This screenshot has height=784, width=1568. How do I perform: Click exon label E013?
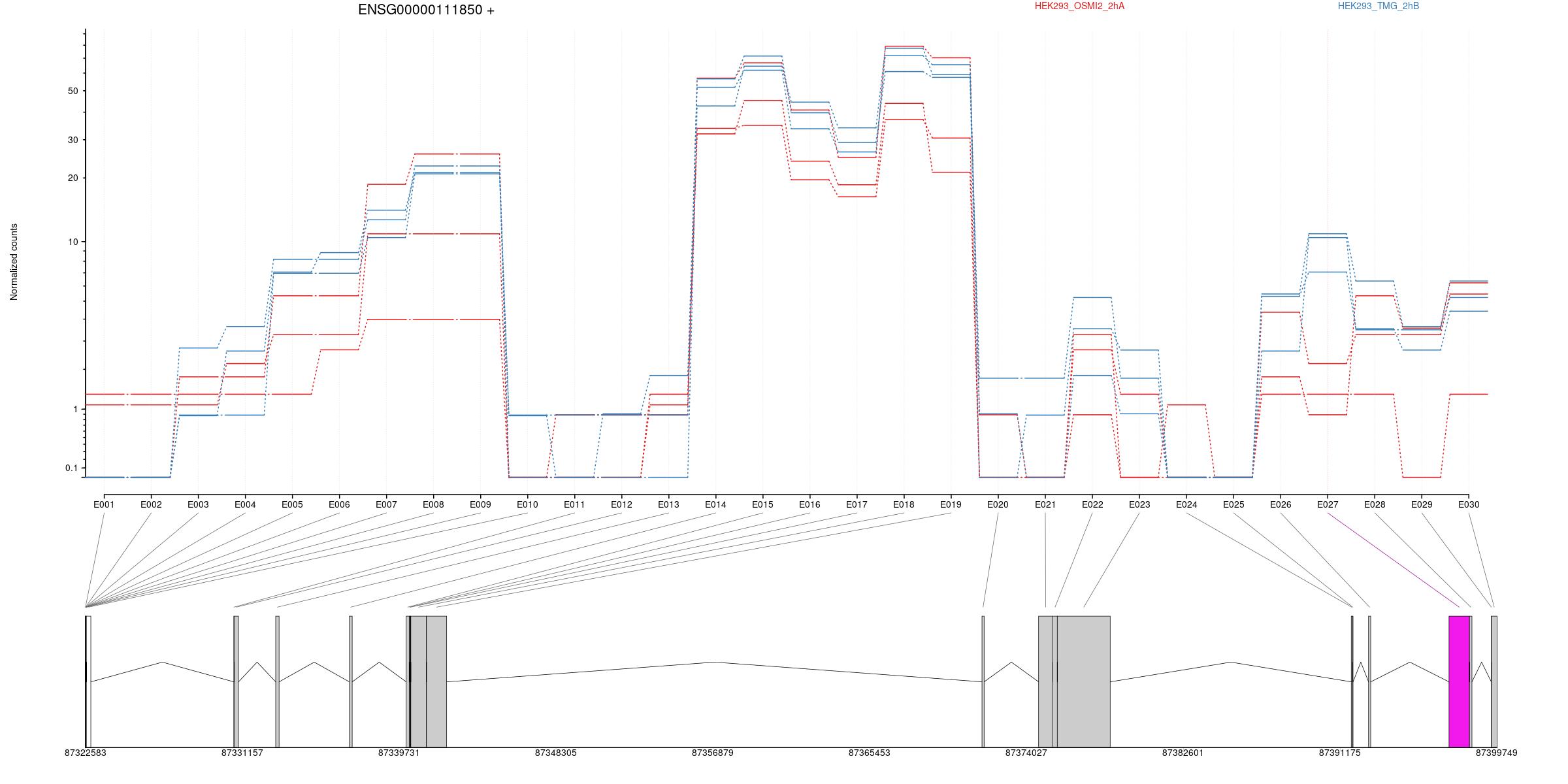pyautogui.click(x=668, y=504)
